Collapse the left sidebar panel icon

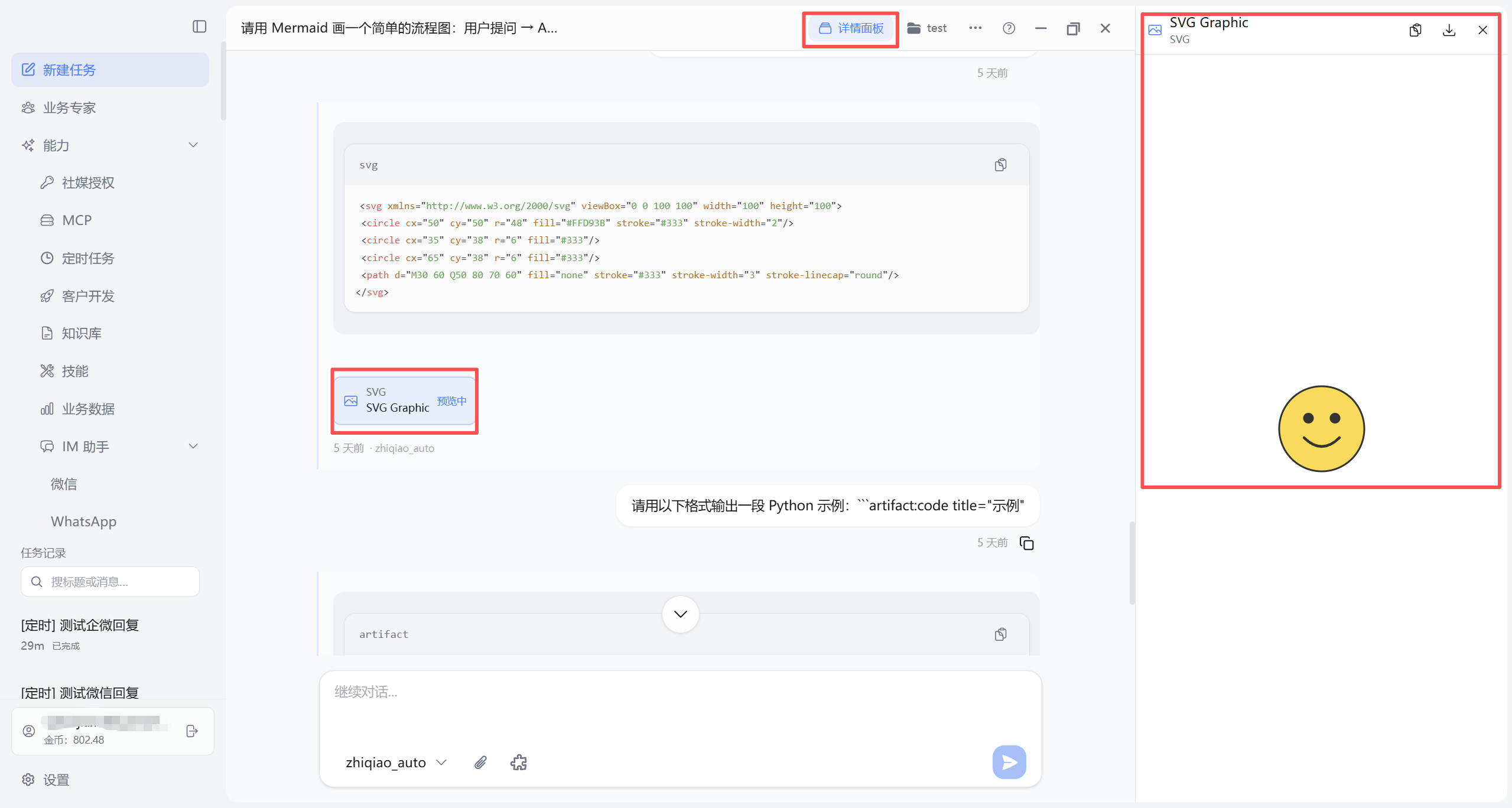tap(200, 27)
